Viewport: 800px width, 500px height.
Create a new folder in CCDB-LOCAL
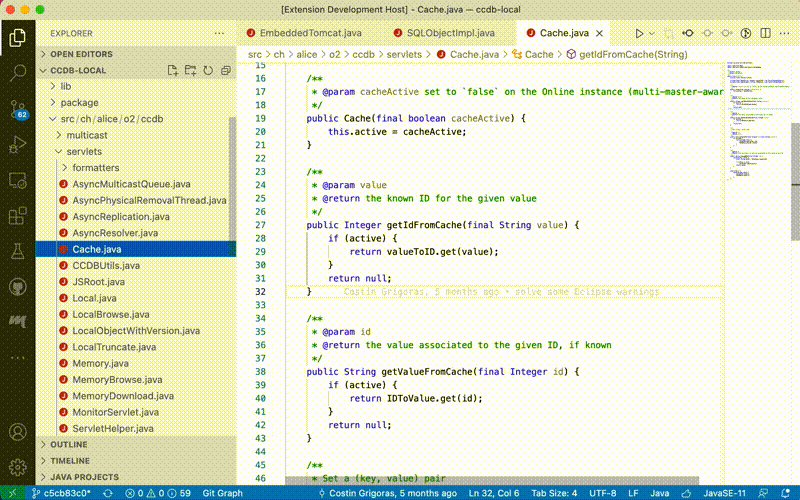click(x=190, y=70)
